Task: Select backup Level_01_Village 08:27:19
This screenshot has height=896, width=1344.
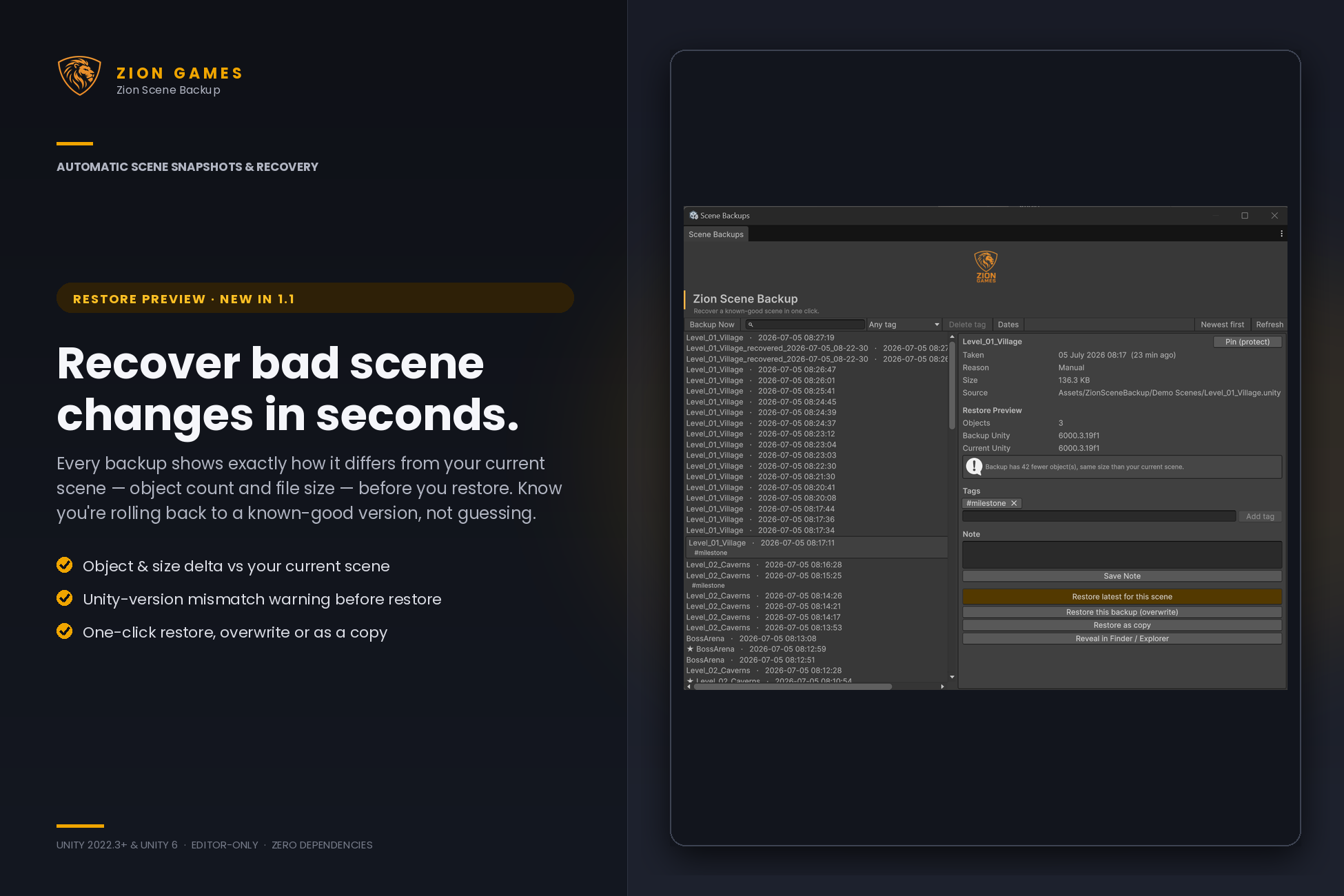Action: (x=816, y=338)
